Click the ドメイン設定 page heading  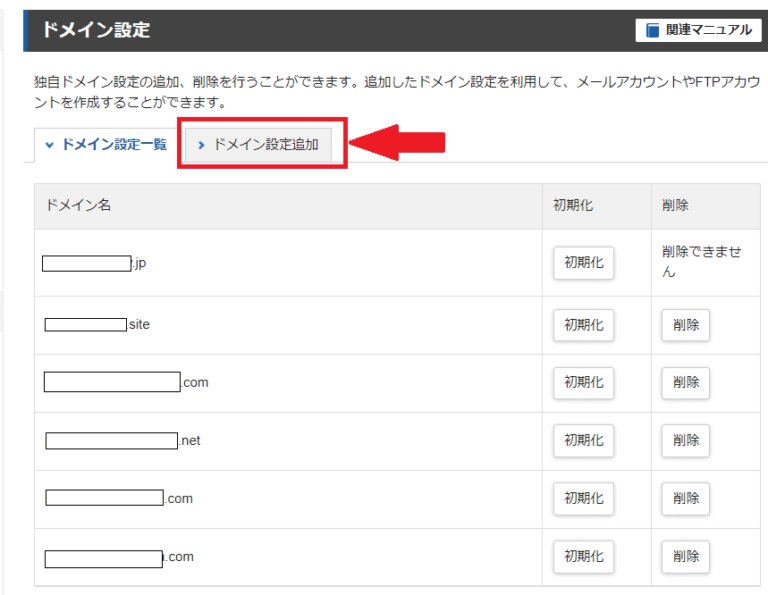coord(96,30)
